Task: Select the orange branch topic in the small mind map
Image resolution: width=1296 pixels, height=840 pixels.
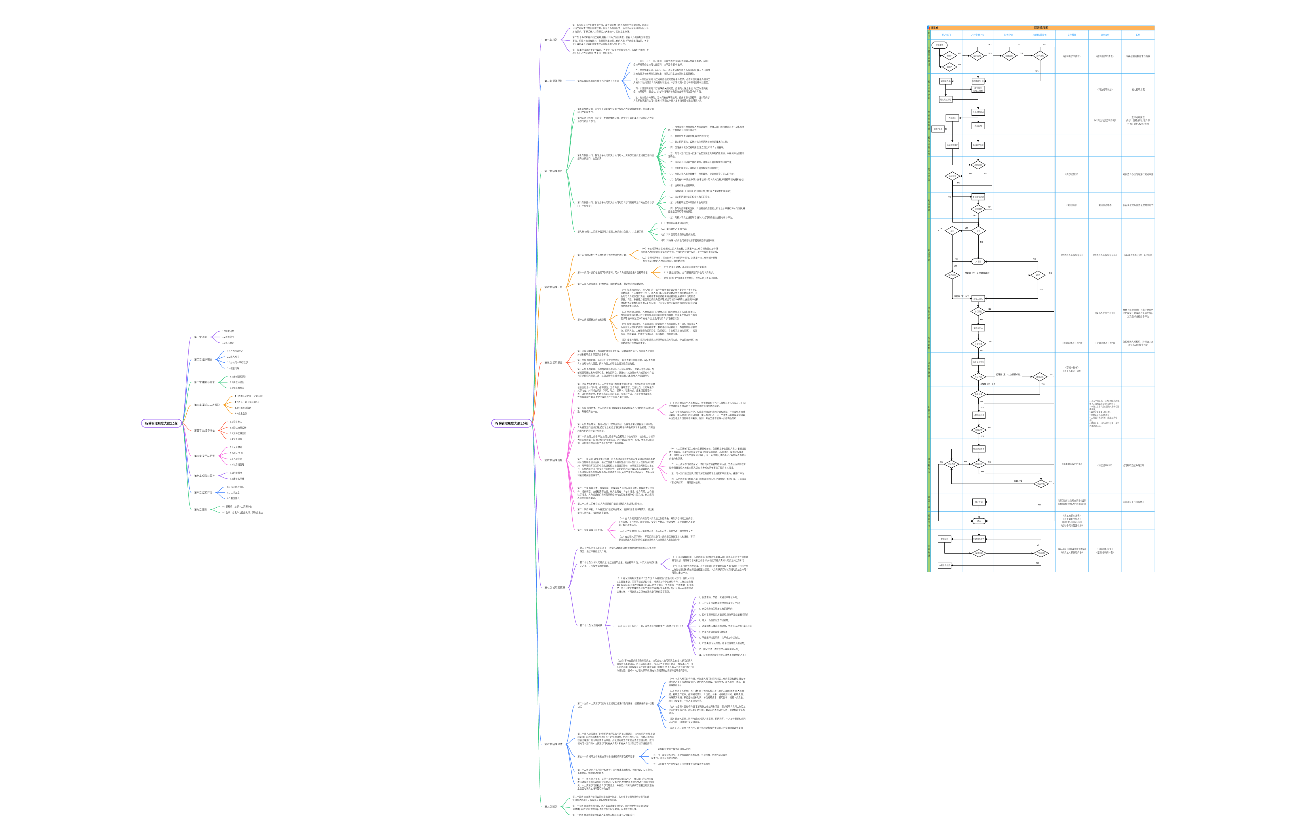Action: click(x=204, y=405)
